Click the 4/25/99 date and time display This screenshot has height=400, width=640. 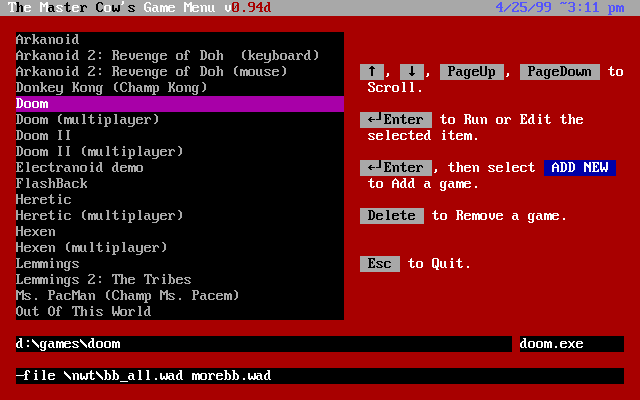(x=560, y=7)
